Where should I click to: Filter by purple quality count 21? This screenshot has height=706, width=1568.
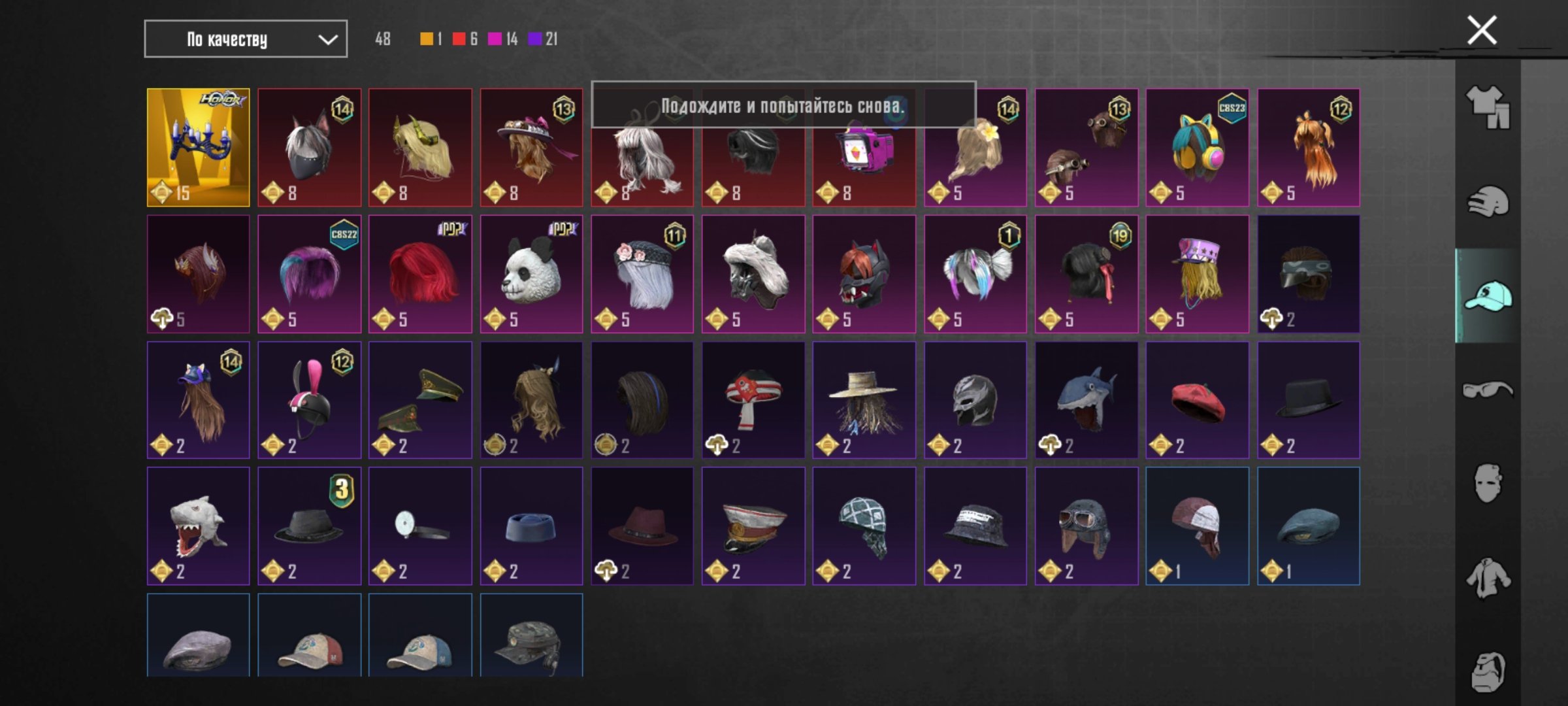[x=543, y=39]
